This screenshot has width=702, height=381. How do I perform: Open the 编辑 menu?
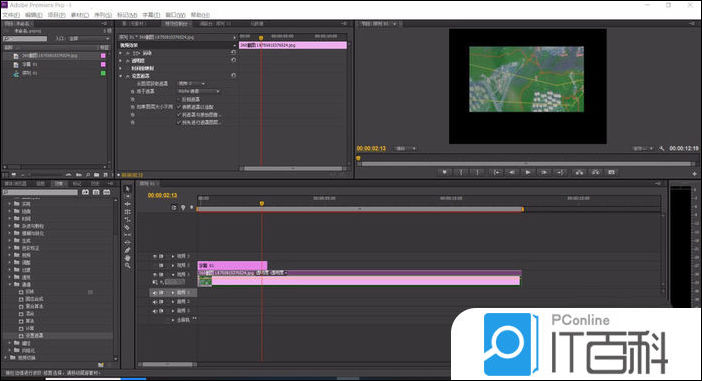34,15
